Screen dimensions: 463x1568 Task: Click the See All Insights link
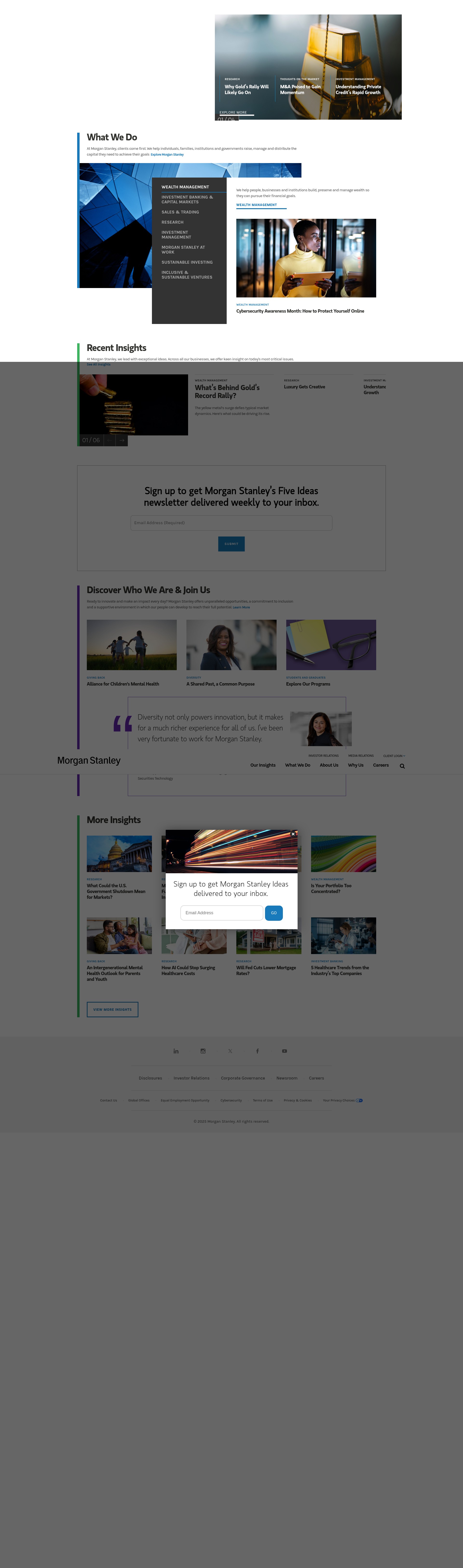click(99, 364)
